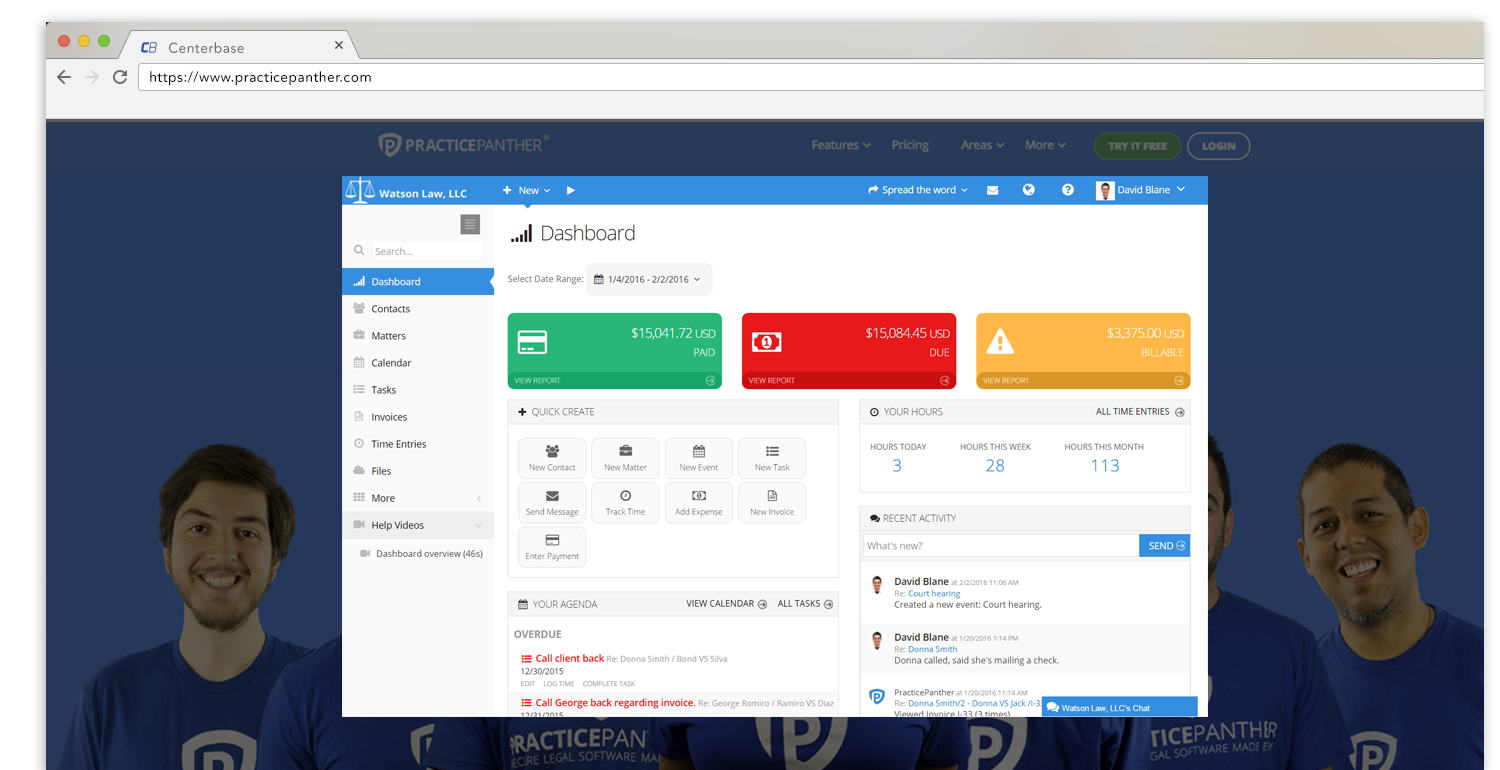Go to Invoices in the sidebar

pos(389,417)
